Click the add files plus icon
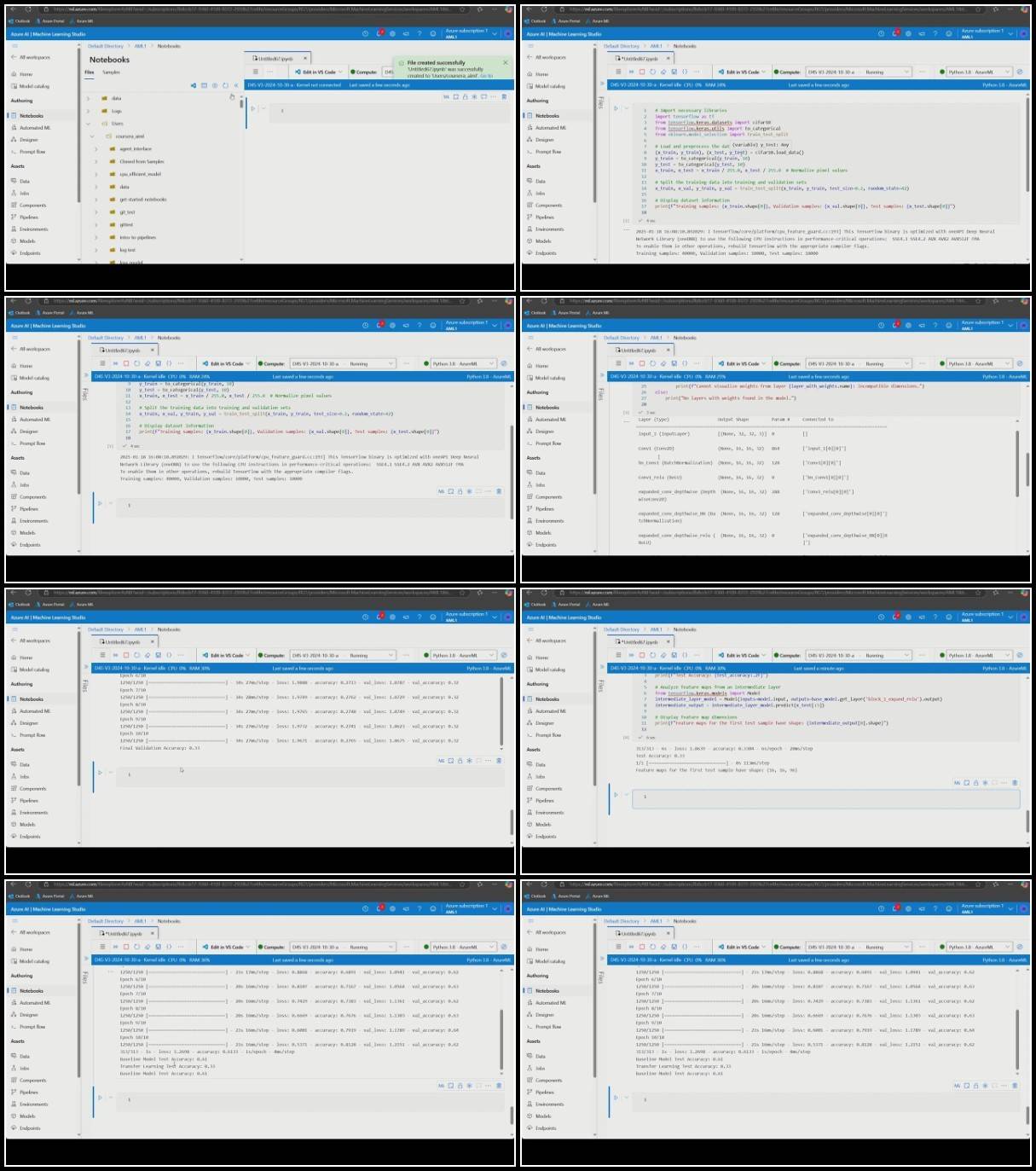 214,85
